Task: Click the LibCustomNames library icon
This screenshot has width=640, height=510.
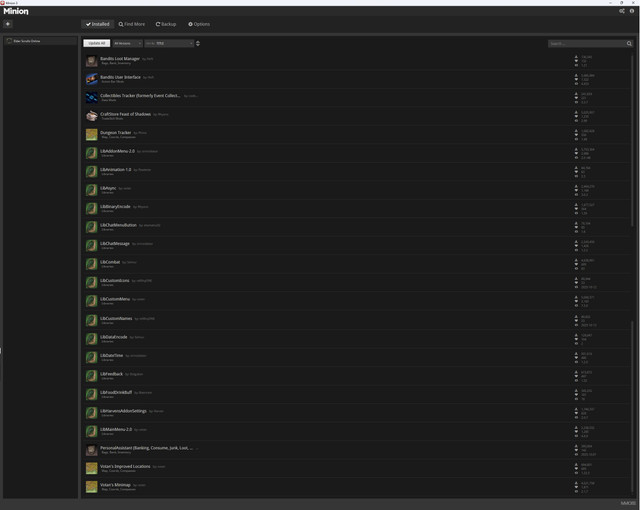Action: tap(91, 320)
